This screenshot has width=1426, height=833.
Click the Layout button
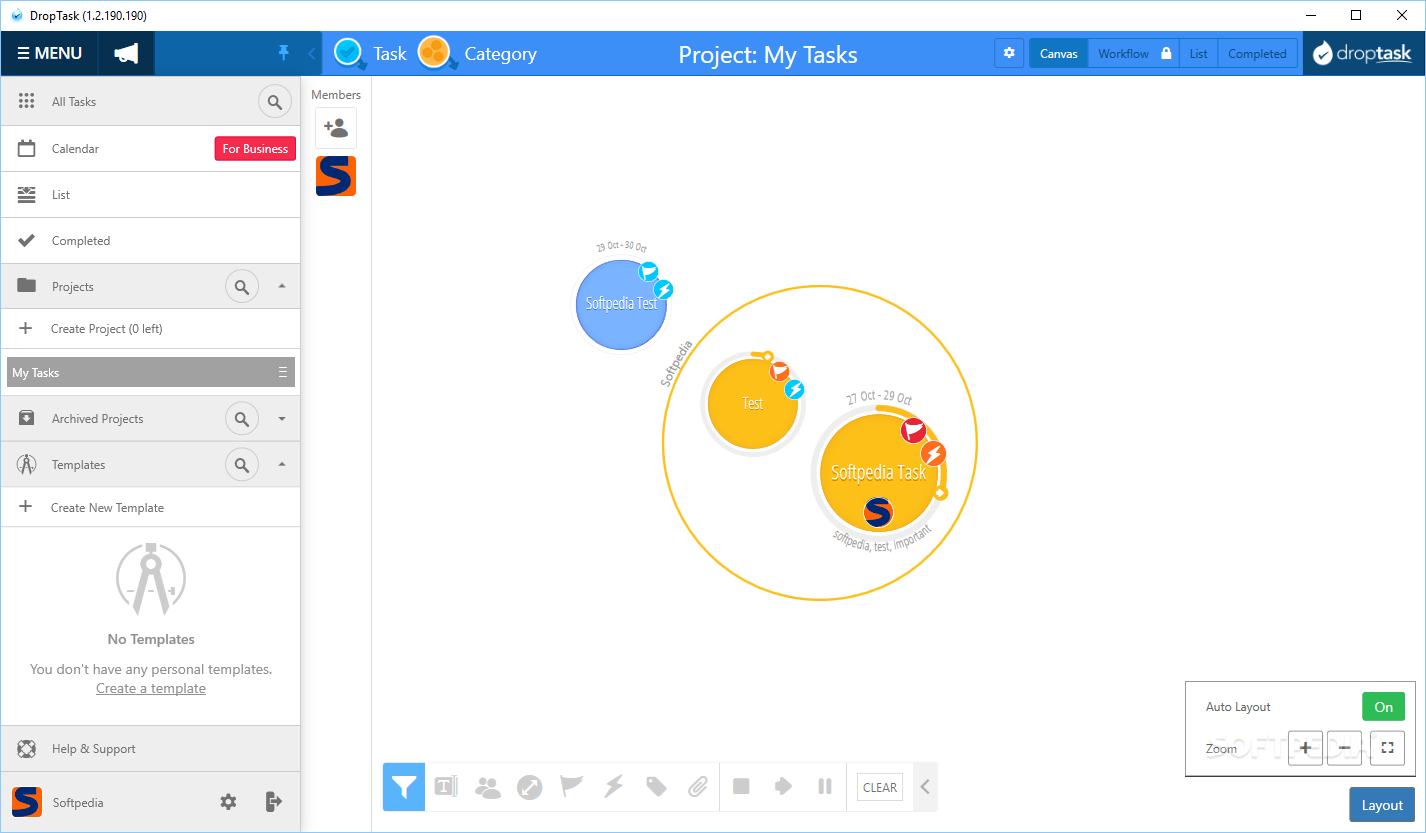[1383, 805]
